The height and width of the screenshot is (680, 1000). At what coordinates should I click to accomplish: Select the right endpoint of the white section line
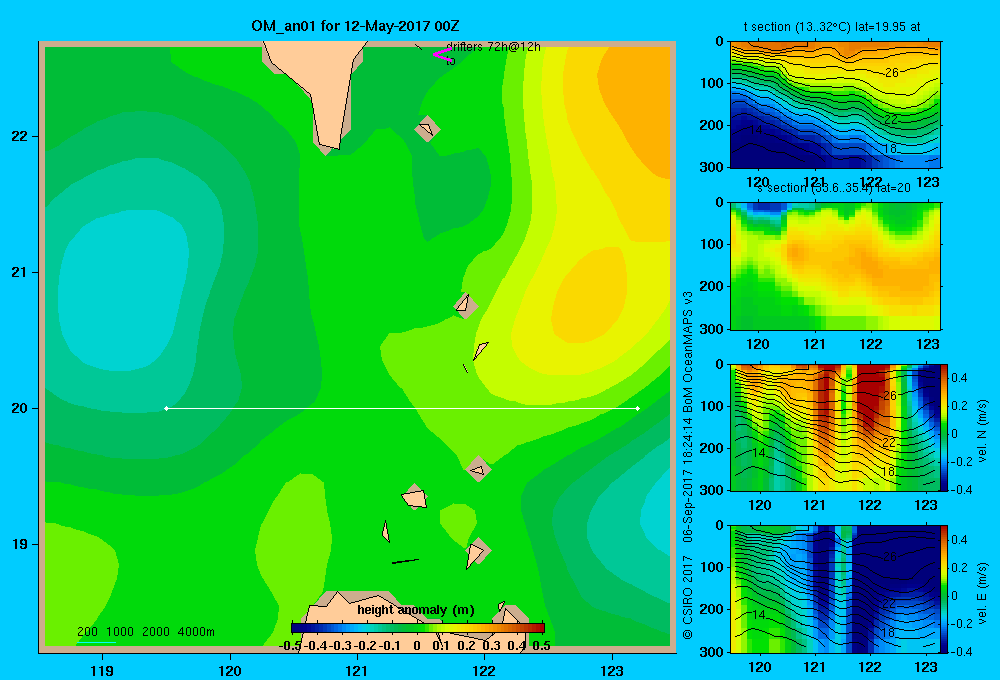638,408
